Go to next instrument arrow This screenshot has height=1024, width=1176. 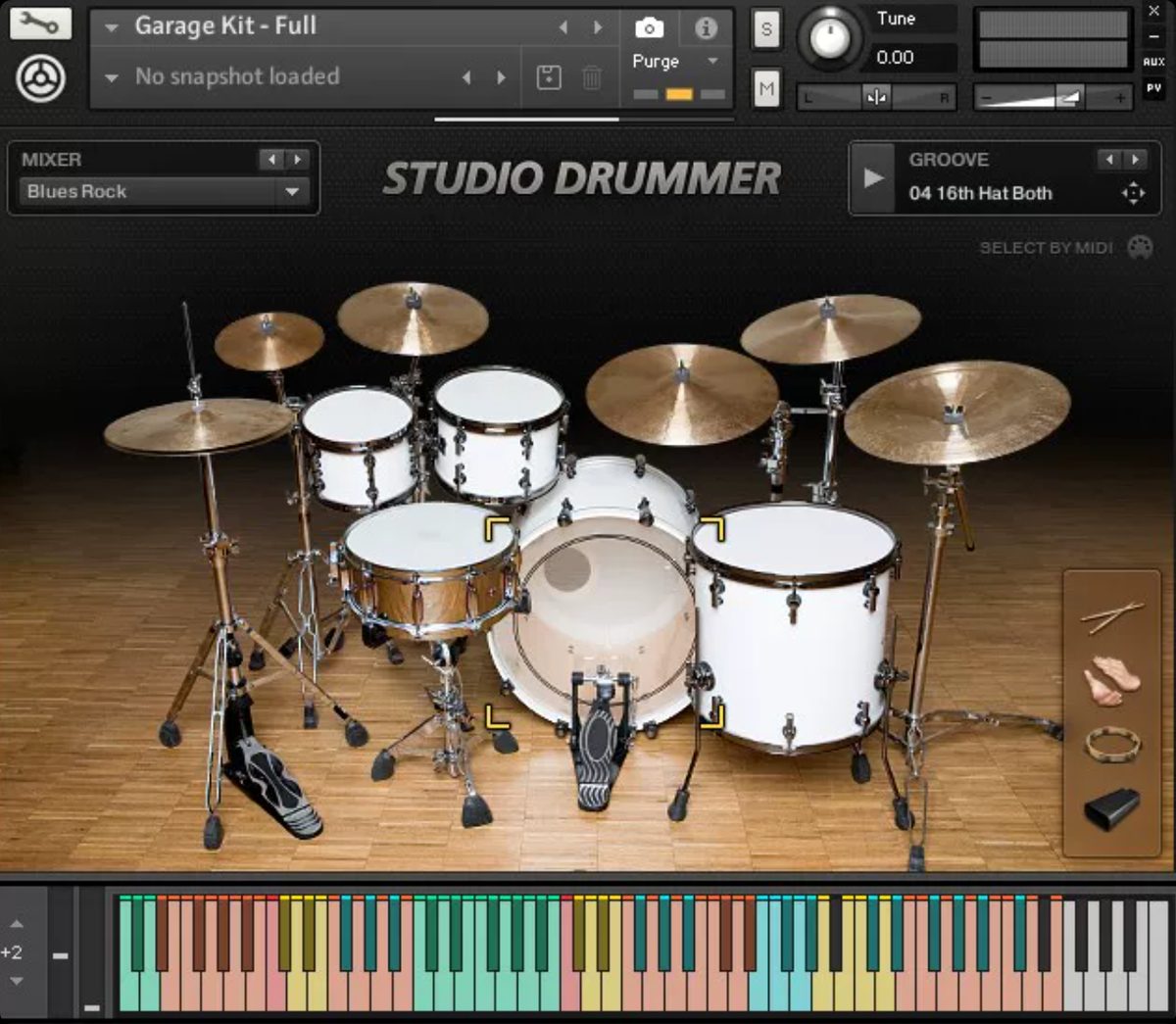(598, 27)
